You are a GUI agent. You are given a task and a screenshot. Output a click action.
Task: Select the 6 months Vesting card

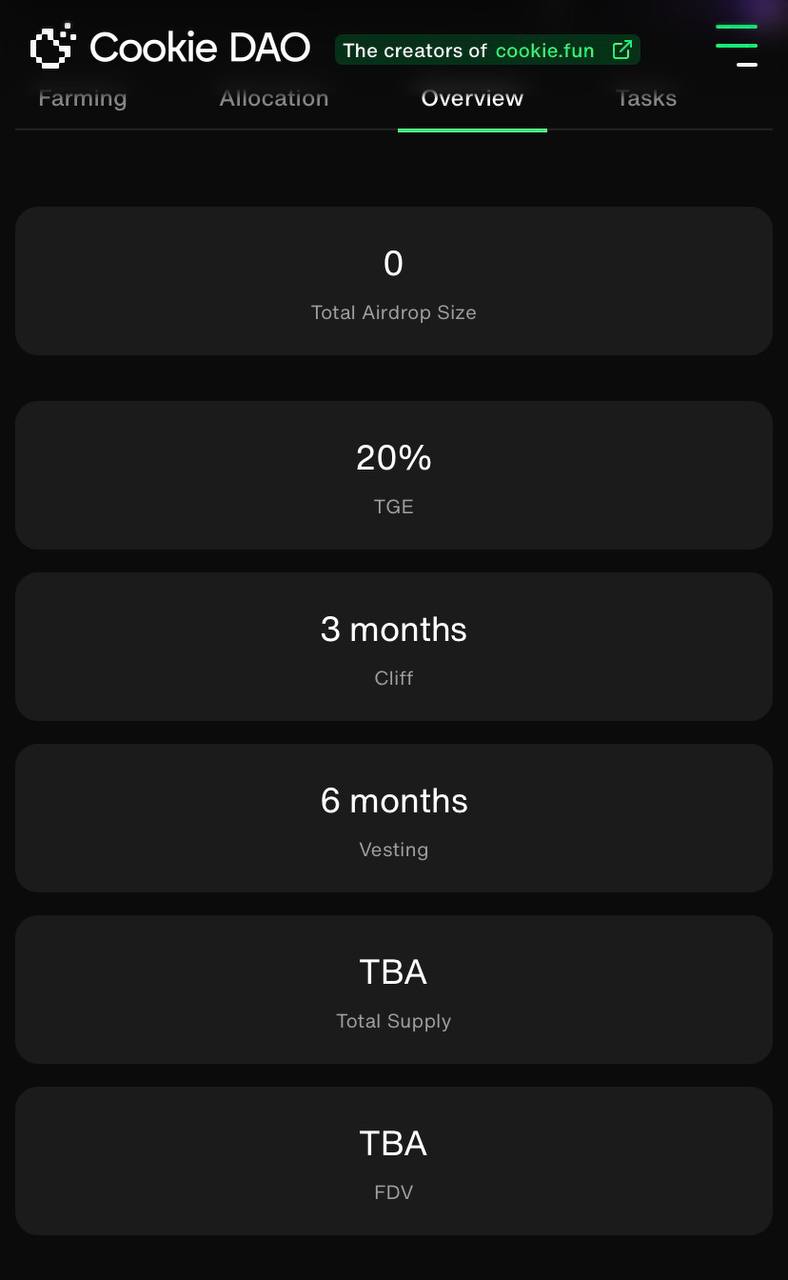tap(394, 818)
